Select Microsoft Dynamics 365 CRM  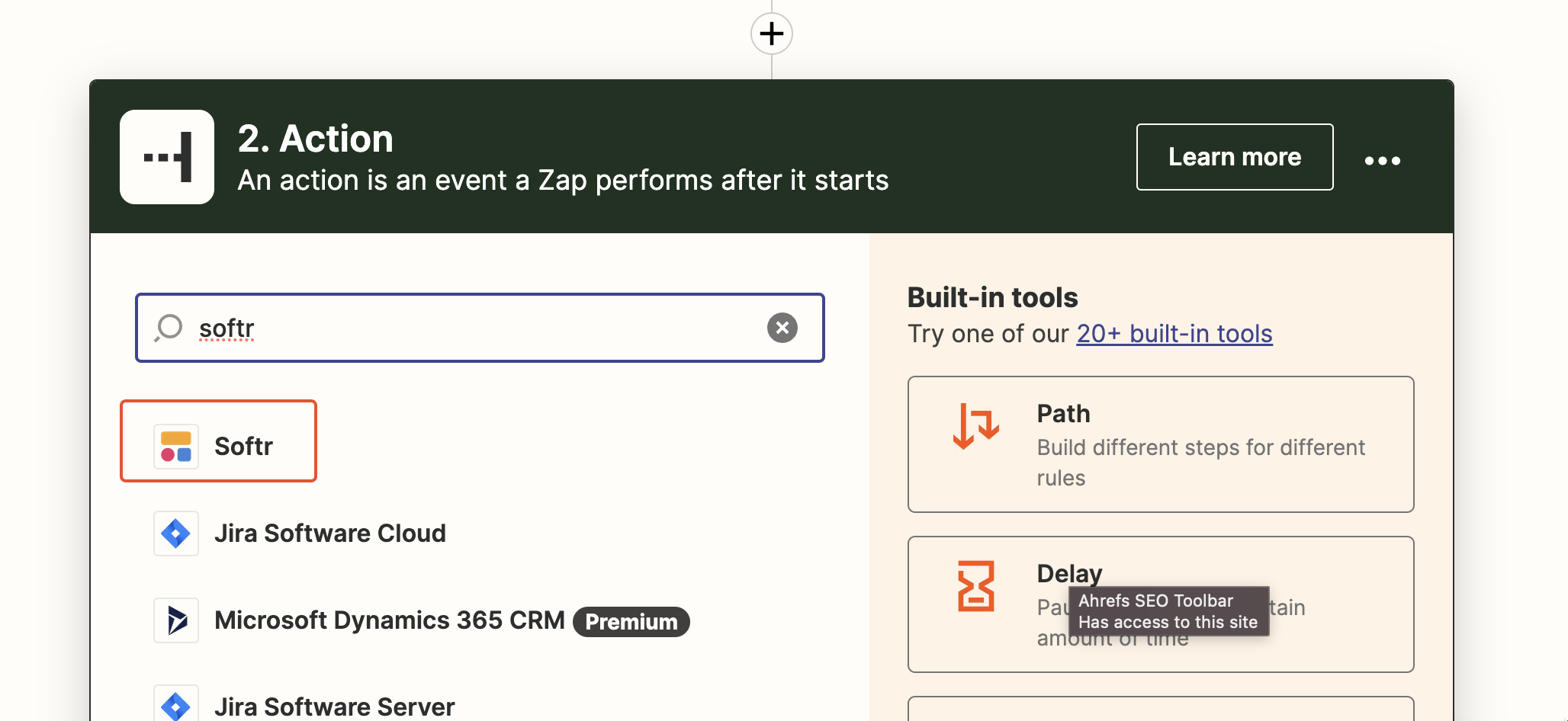click(390, 620)
